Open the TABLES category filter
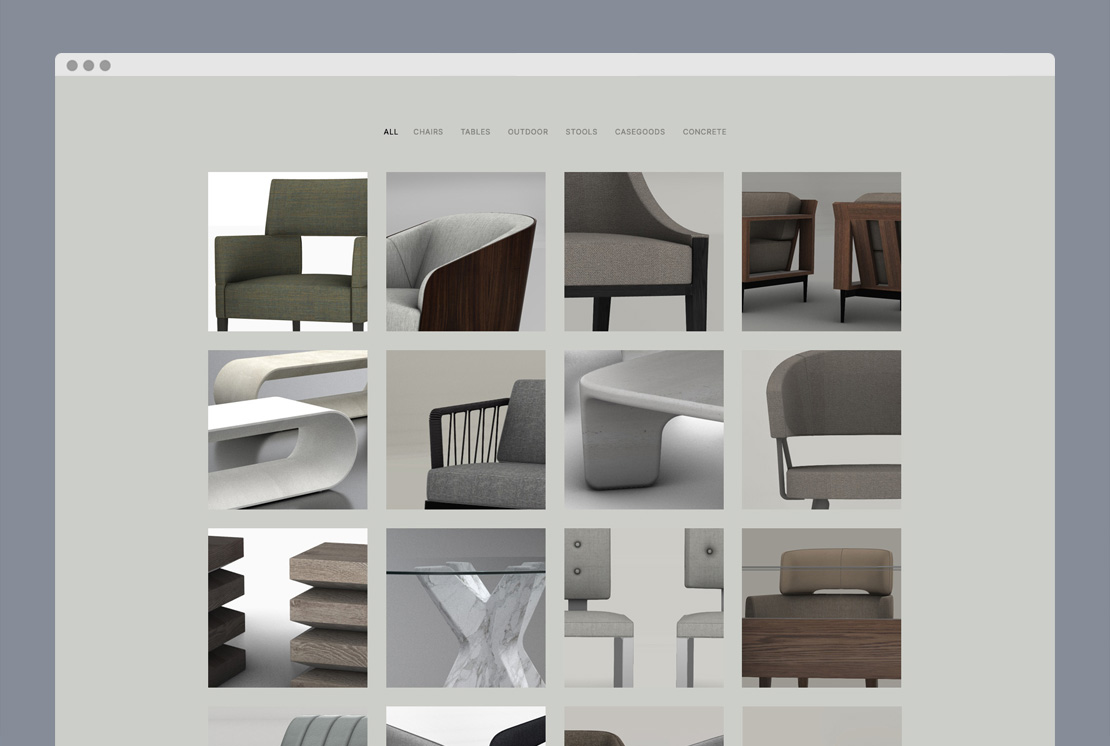Image resolution: width=1110 pixels, height=746 pixels. click(475, 132)
